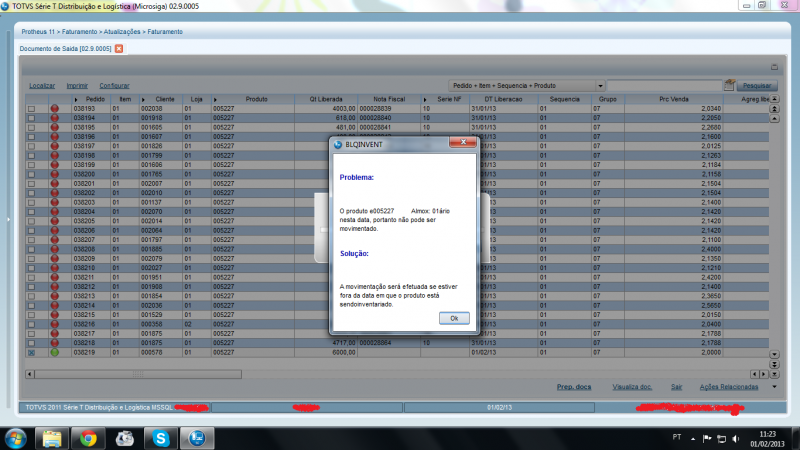This screenshot has width=800, height=450.
Task: Show hidden tray icons arrow
Action: pyautogui.click(x=693, y=438)
